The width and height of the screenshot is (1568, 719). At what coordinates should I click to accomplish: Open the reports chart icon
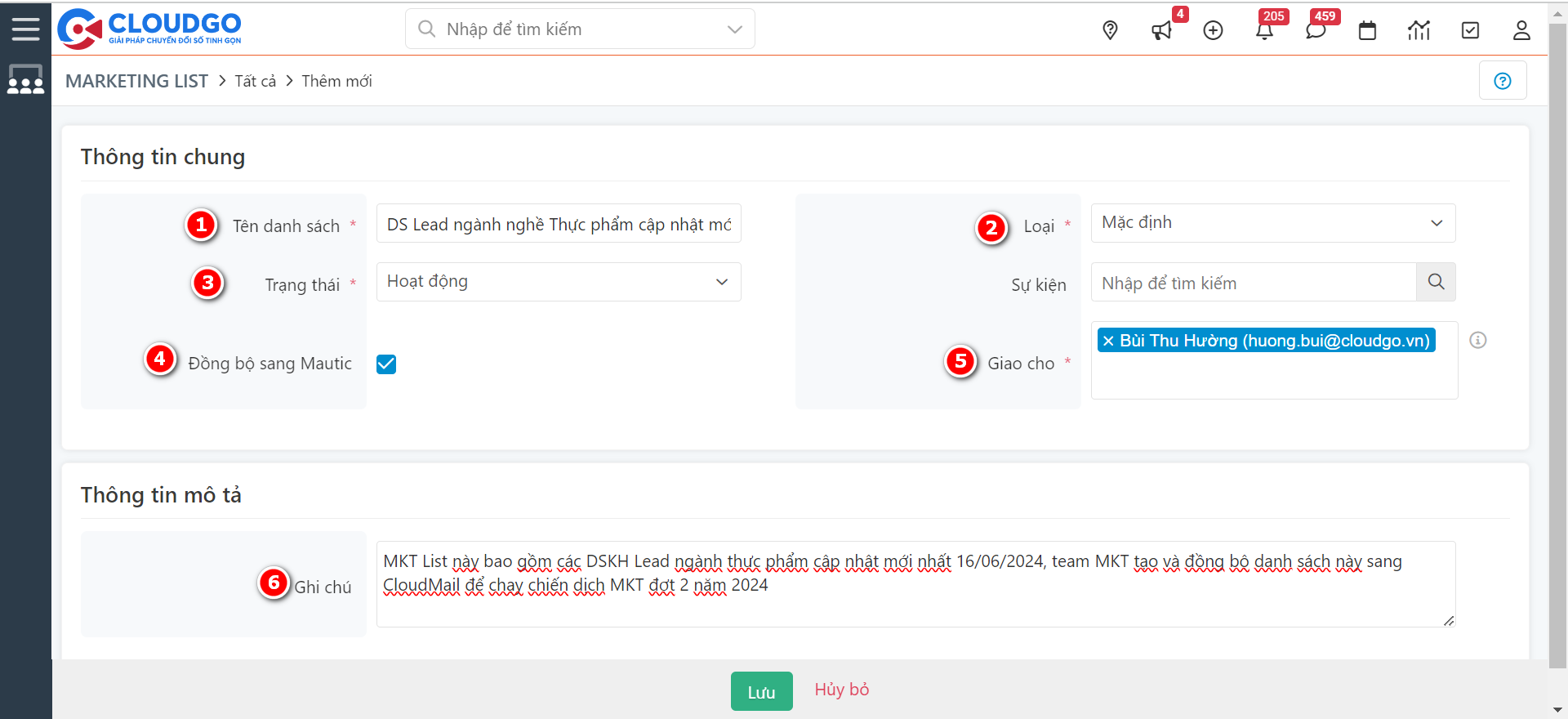(1419, 31)
